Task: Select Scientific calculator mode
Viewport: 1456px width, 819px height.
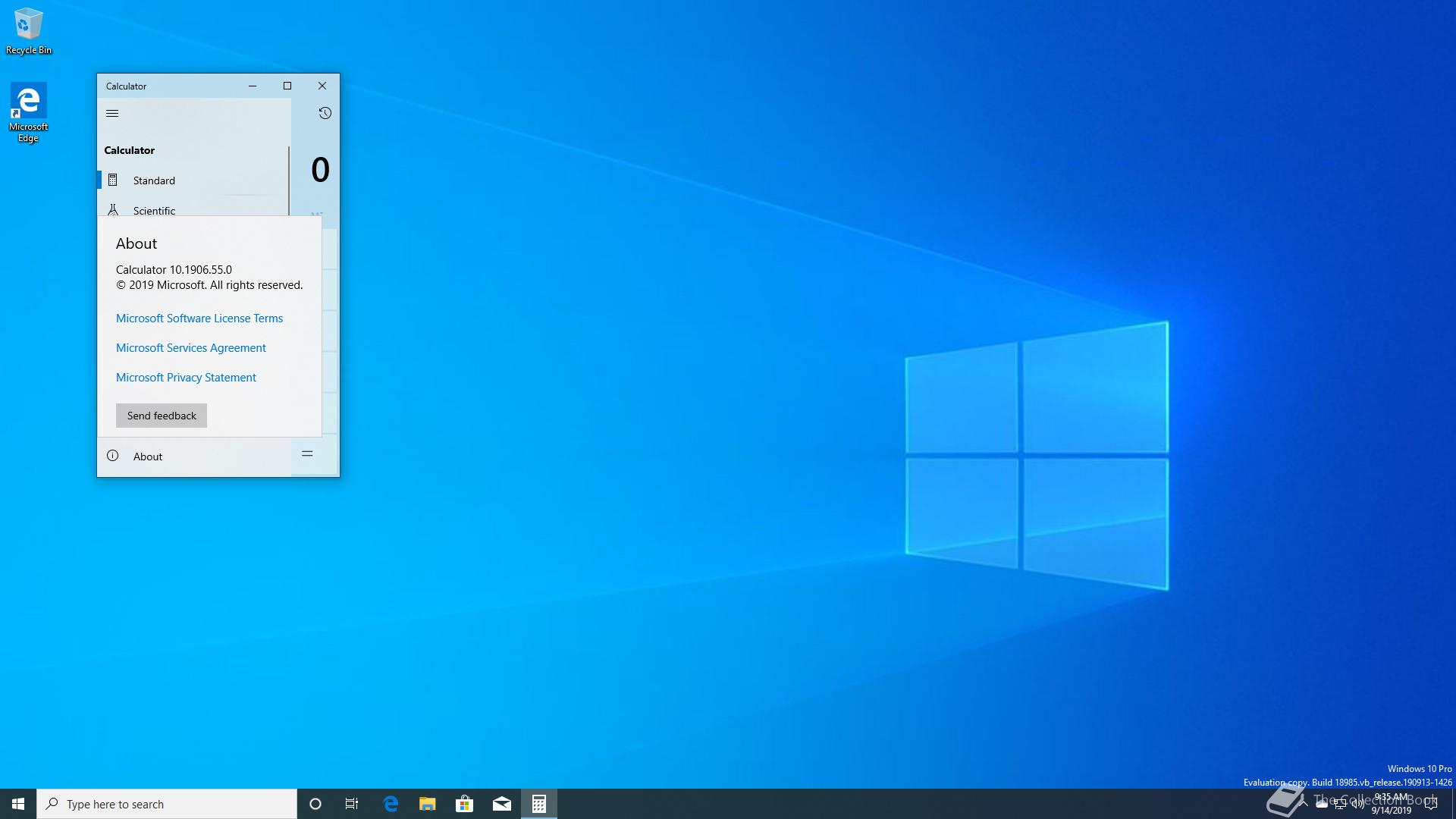Action: 193,208
